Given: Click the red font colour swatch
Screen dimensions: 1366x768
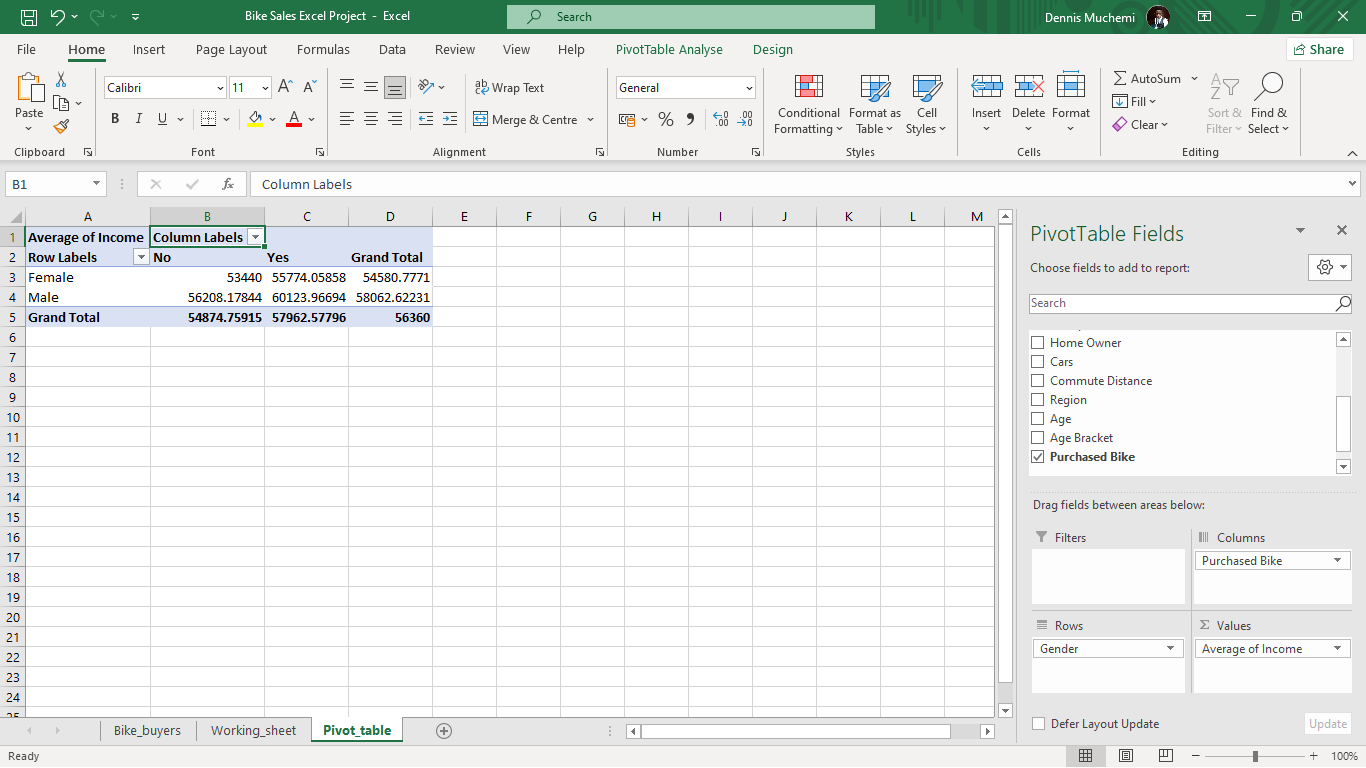Looking at the screenshot, I should 294,119.
